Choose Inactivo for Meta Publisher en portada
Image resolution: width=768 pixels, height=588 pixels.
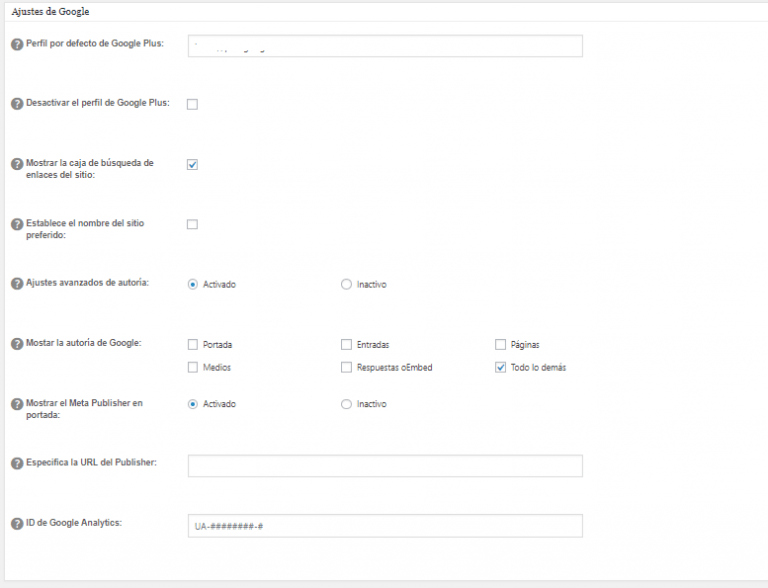pyautogui.click(x=346, y=404)
